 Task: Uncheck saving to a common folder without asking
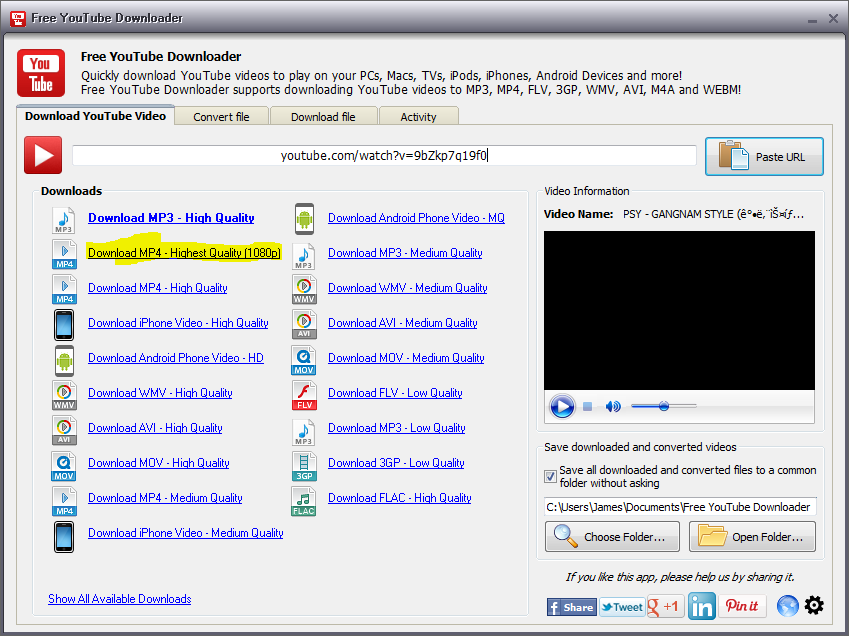click(x=551, y=476)
